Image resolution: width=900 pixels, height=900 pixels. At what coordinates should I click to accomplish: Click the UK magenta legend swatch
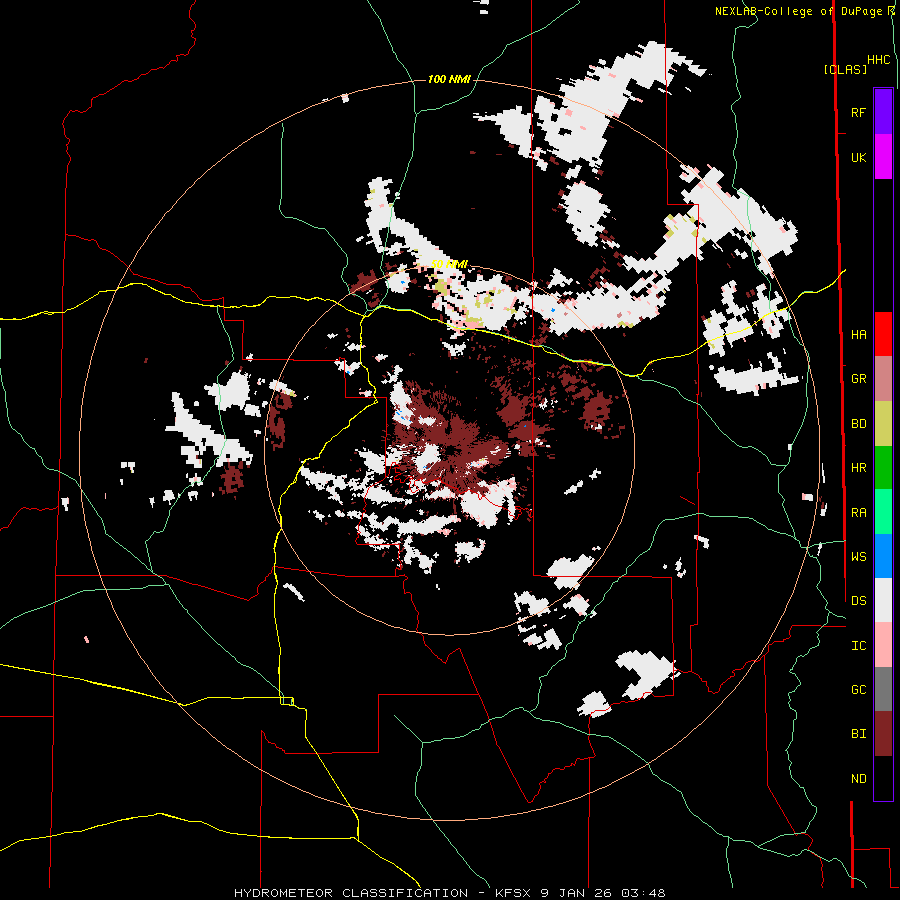(x=883, y=157)
